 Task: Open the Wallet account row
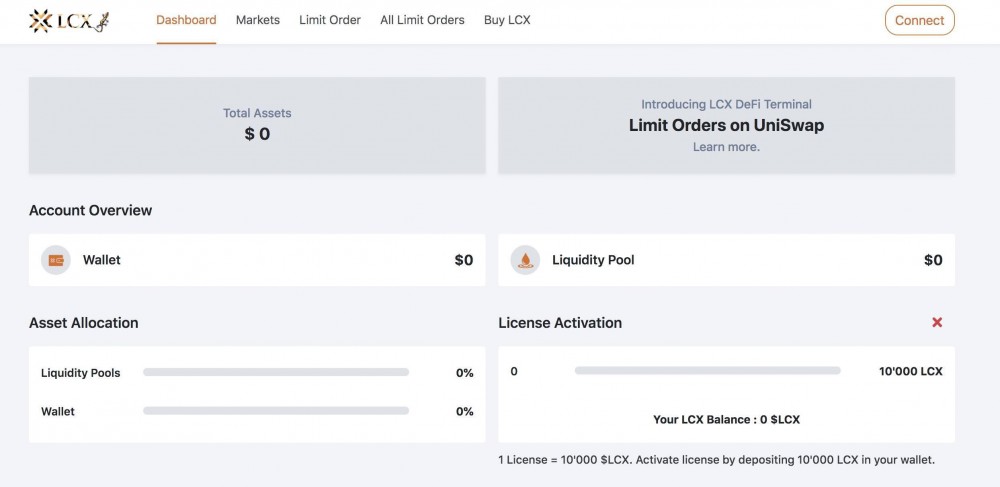257,260
